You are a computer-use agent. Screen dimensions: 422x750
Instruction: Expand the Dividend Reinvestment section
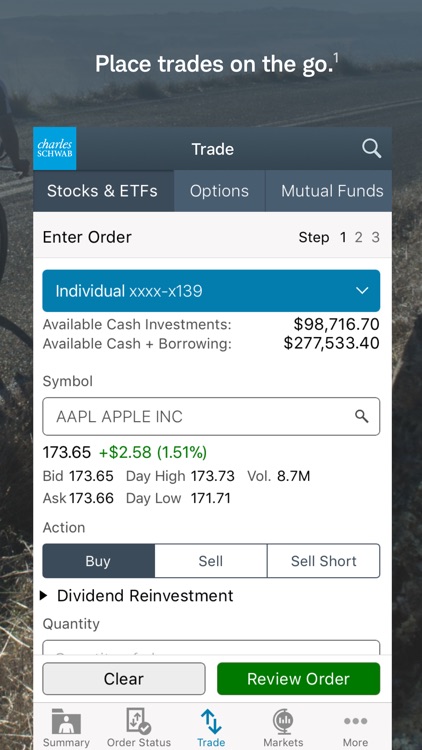click(x=138, y=596)
